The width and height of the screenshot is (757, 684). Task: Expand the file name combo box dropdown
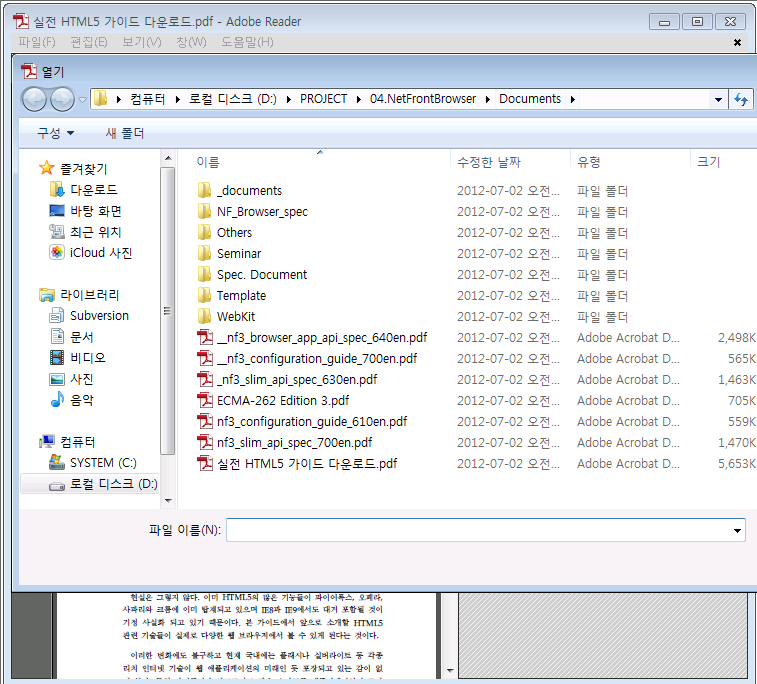737,530
